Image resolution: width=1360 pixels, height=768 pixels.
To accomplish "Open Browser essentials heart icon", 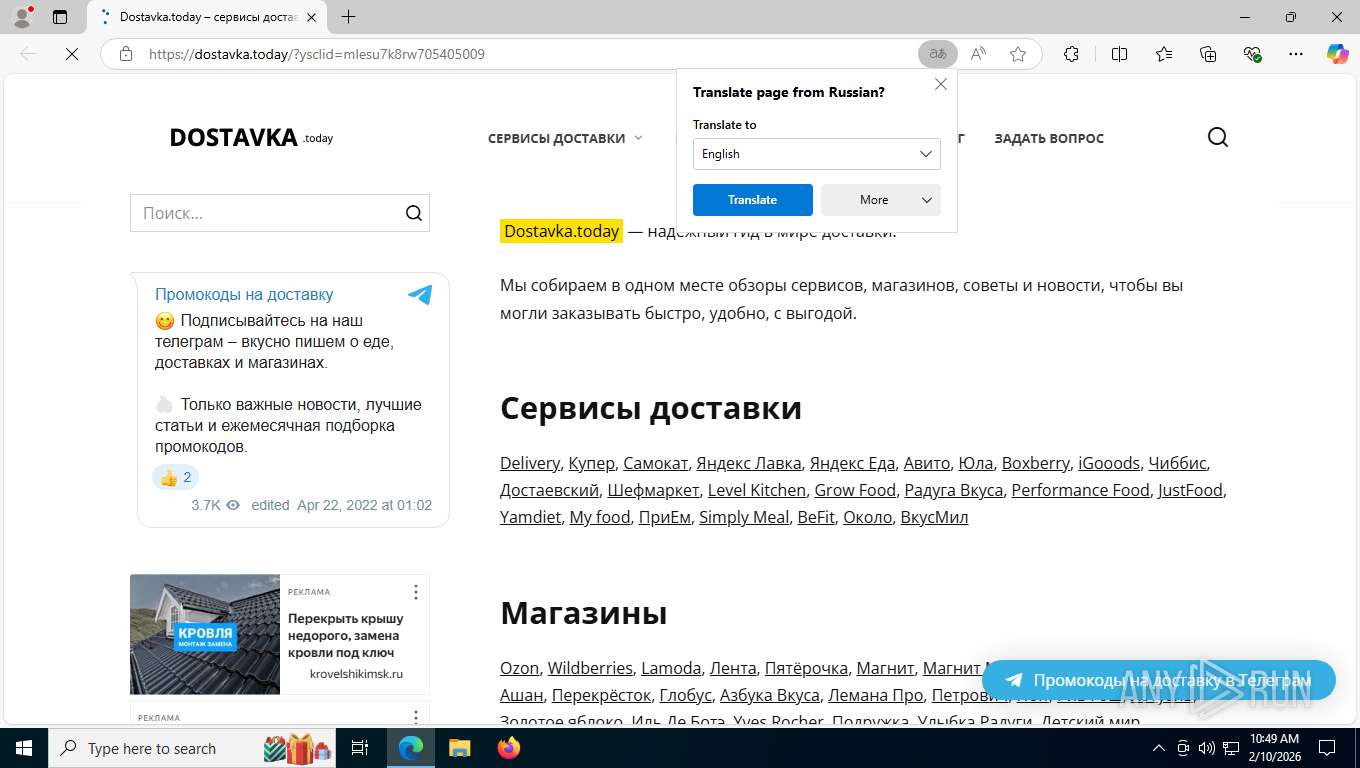I will [1252, 54].
